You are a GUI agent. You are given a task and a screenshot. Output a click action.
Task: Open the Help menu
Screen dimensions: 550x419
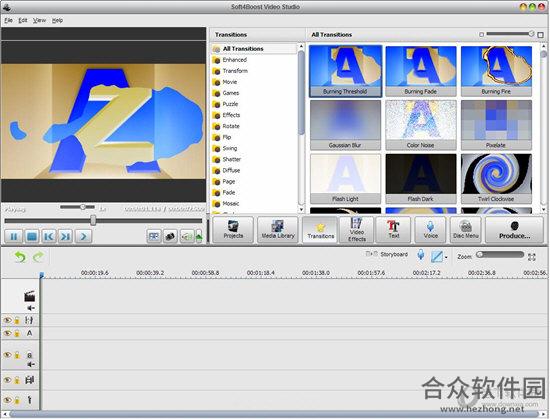point(58,20)
